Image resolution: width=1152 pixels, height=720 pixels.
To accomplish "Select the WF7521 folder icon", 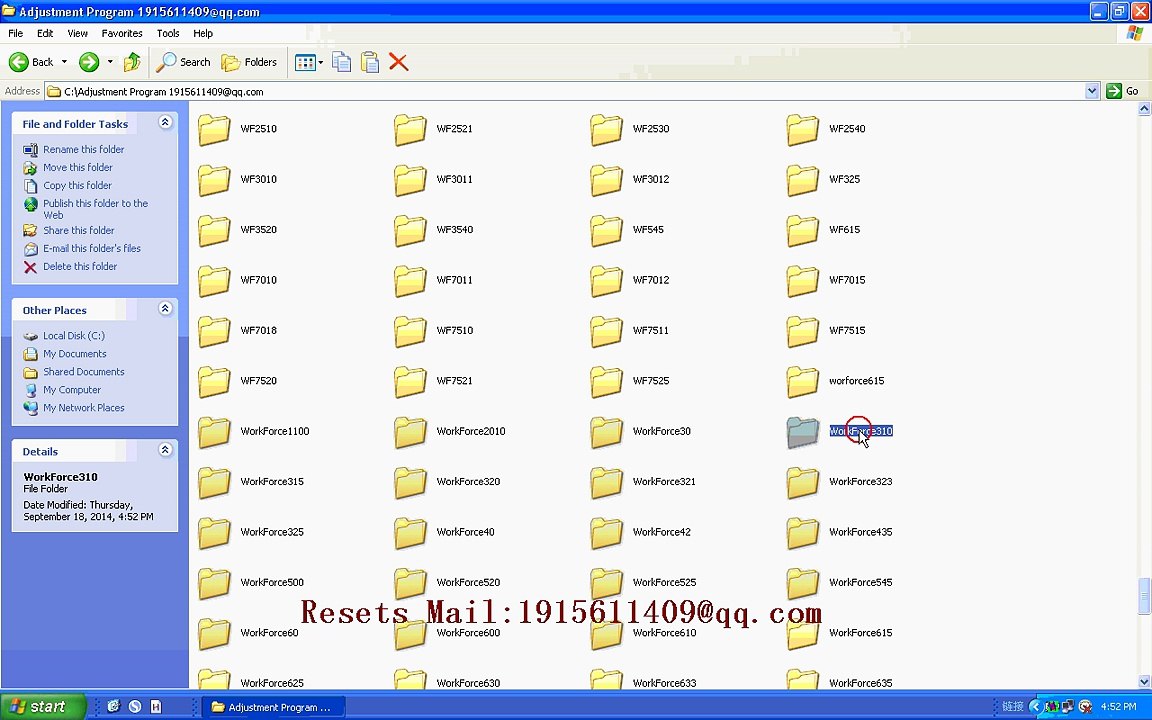I will point(410,382).
